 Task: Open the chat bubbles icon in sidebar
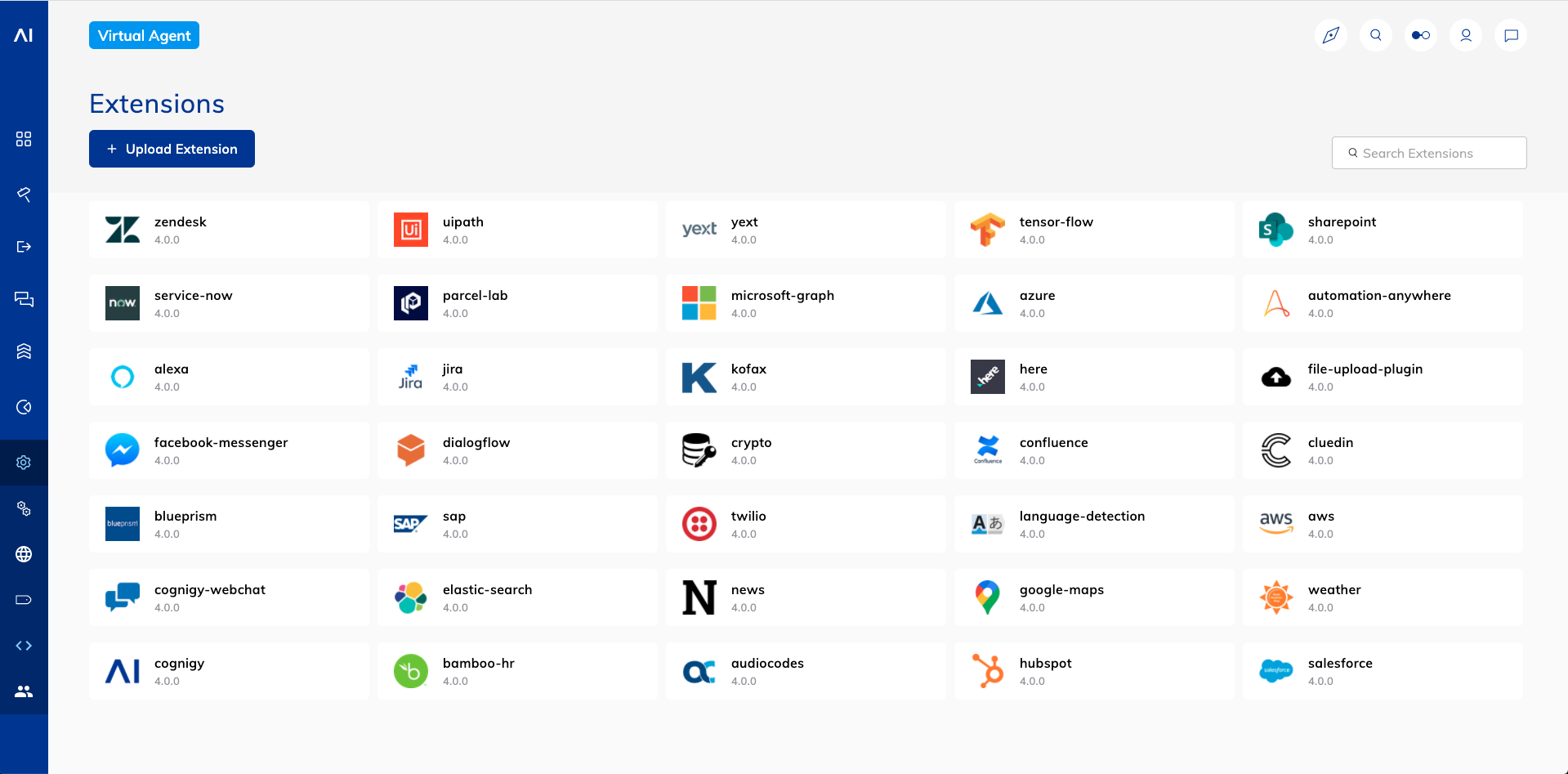24,299
